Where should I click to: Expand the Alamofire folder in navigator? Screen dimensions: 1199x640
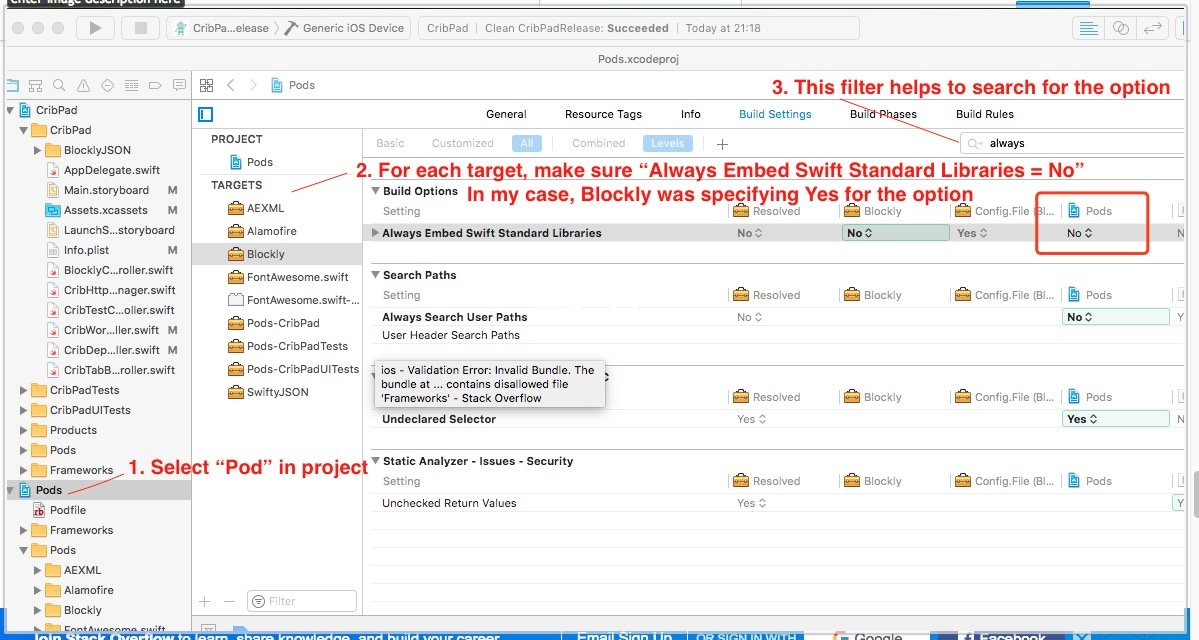tap(37, 590)
